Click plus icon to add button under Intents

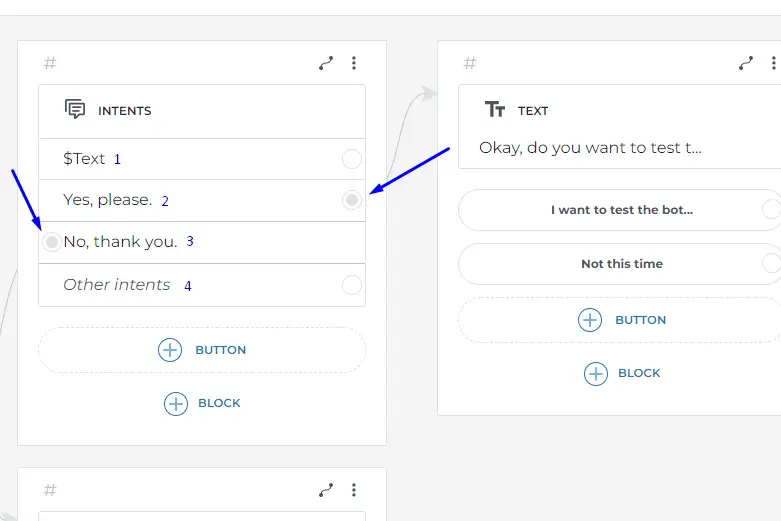[x=170, y=350]
